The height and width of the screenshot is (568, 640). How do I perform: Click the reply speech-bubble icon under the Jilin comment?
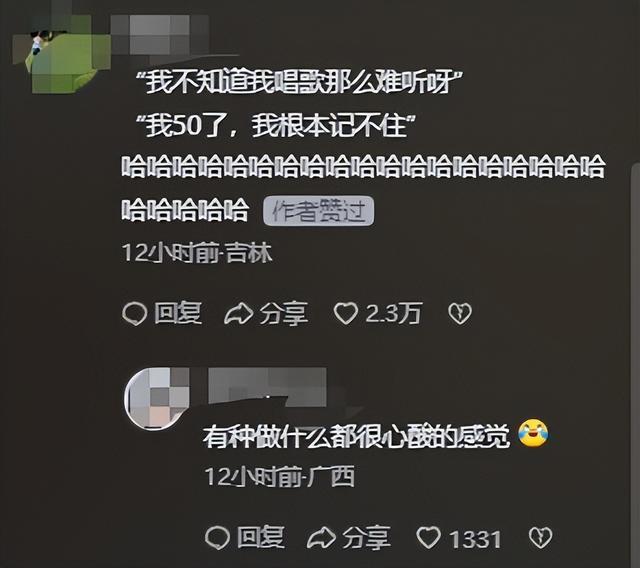point(134,314)
